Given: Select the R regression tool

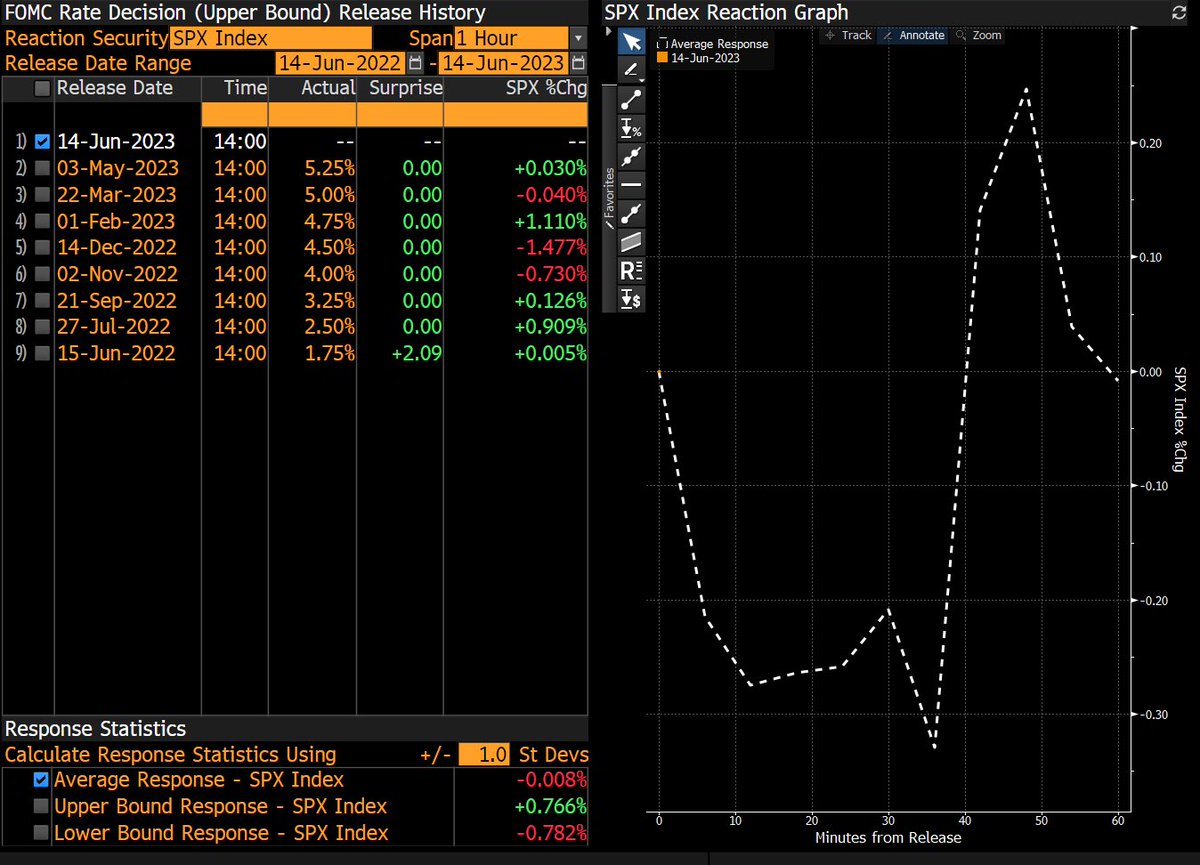Looking at the screenshot, I should [x=631, y=270].
